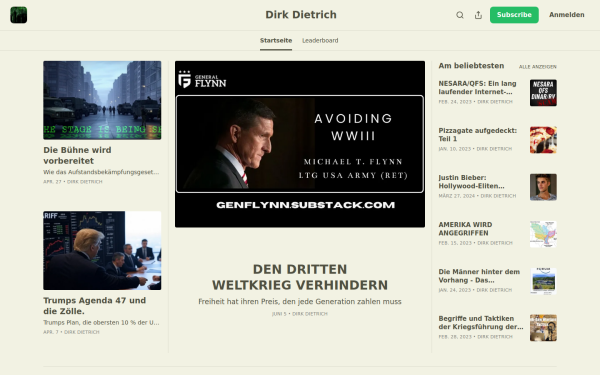This screenshot has width=600, height=375.
Task: Click subtitle Wie das Aufstandsbekämpfungsgeset…
Action: click(x=101, y=172)
